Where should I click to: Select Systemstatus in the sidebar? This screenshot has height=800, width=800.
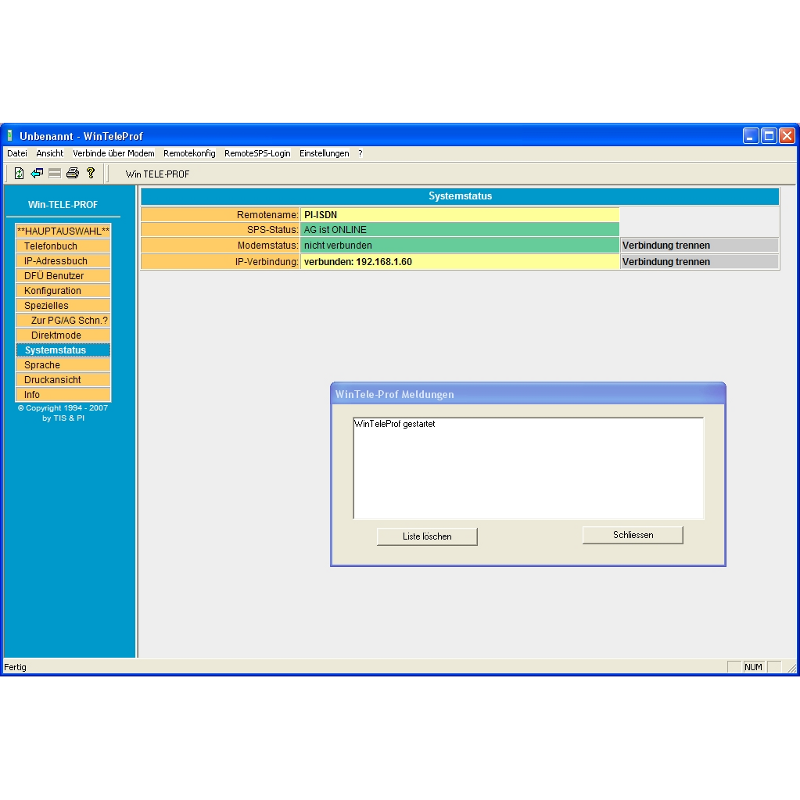[x=63, y=350]
